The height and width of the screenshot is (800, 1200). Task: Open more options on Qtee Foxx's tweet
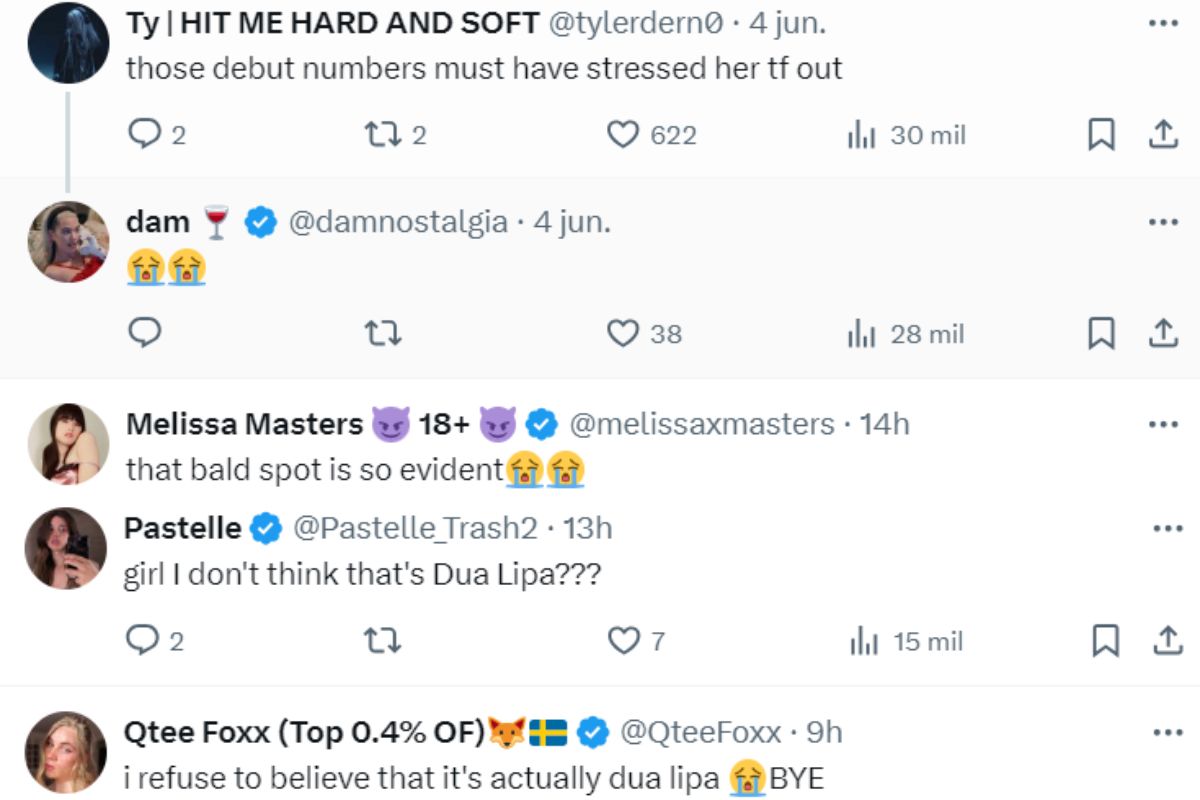[1163, 732]
